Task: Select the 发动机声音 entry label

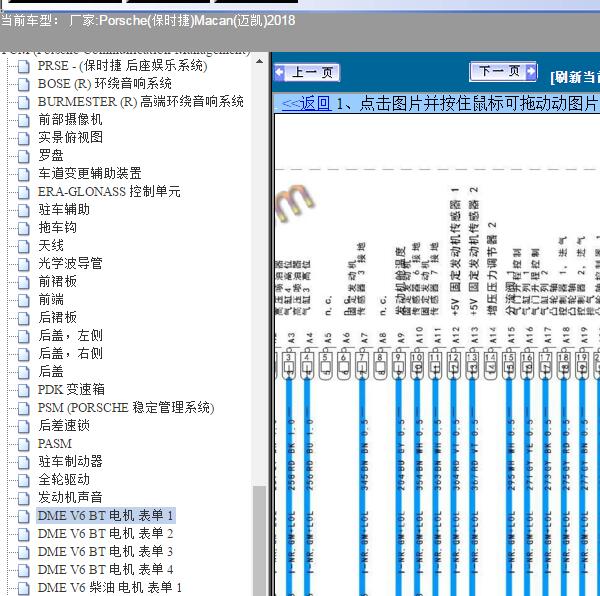Action: [70, 498]
